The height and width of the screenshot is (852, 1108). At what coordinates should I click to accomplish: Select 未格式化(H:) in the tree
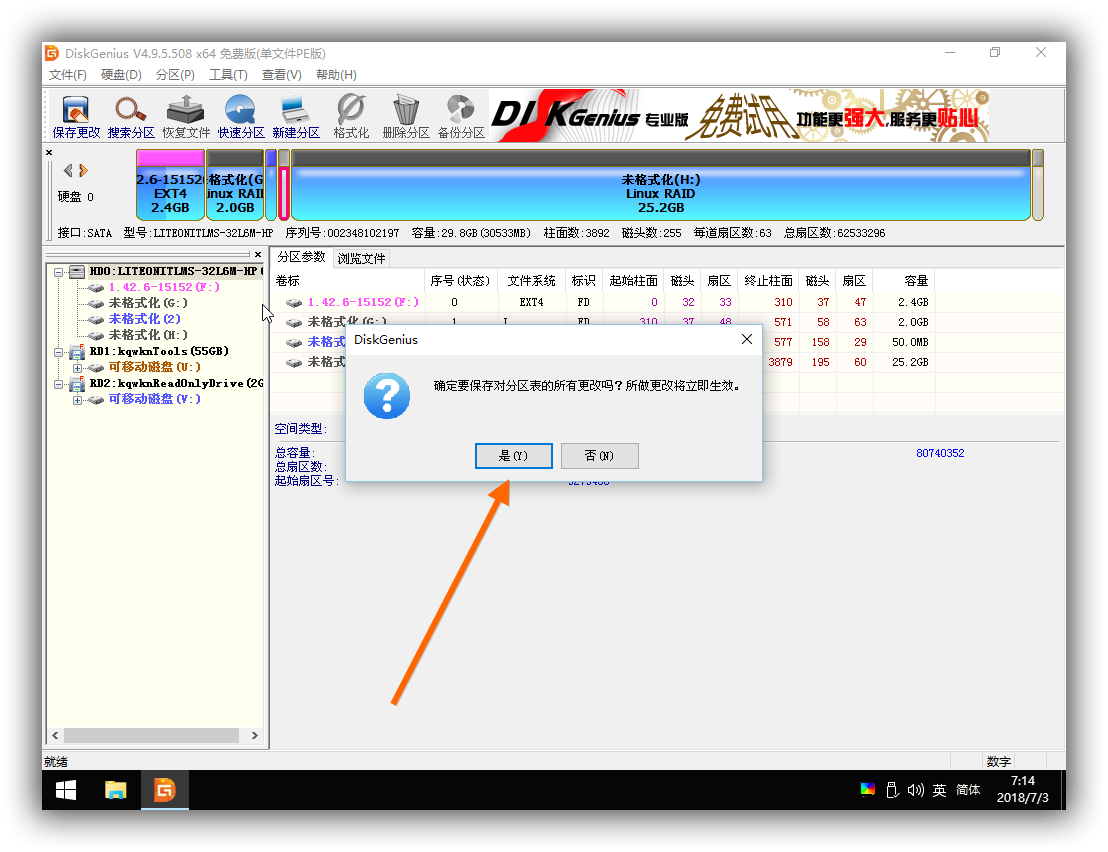pyautogui.click(x=148, y=335)
